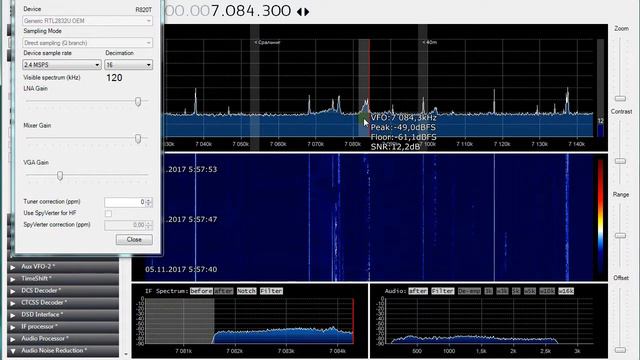This screenshot has width=640, height=360.
Task: Click the left frequency step arrow
Action: click(299, 12)
